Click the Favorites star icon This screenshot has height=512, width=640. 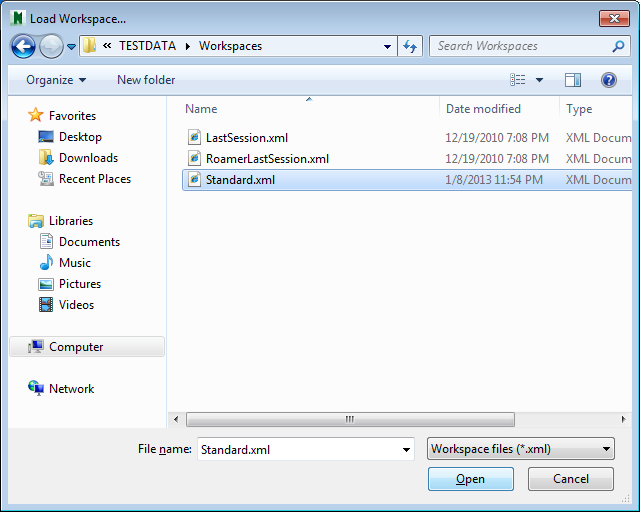(x=36, y=115)
